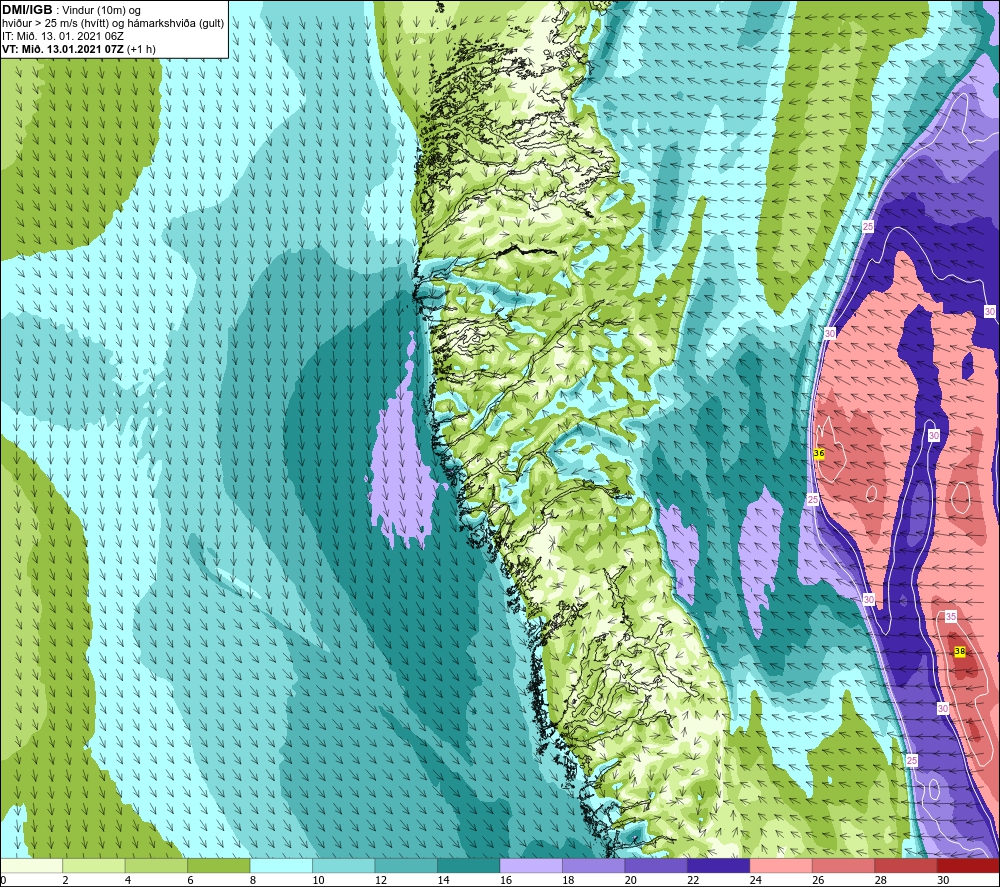This screenshot has width=1000, height=887.
Task: Click the 6–8 m/s olive green legend swatch
Action: click(219, 866)
